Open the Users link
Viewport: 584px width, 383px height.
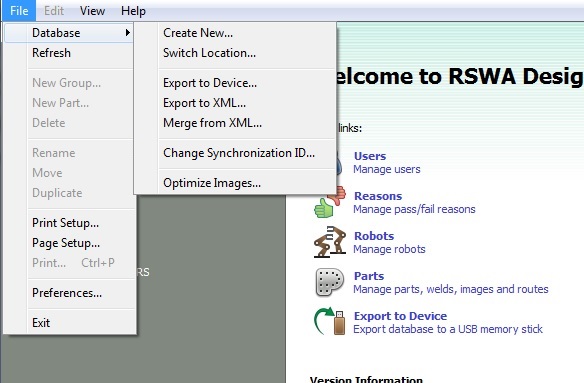(370, 156)
